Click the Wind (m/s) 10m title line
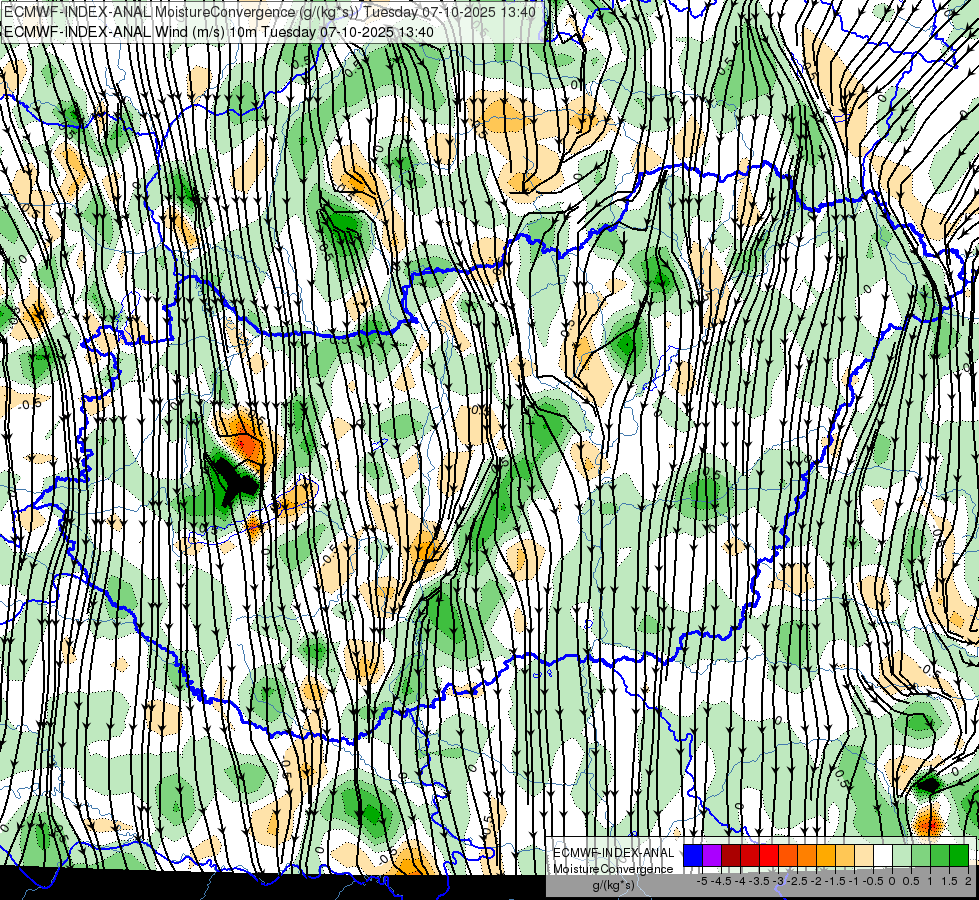The image size is (979, 900). 218,31
